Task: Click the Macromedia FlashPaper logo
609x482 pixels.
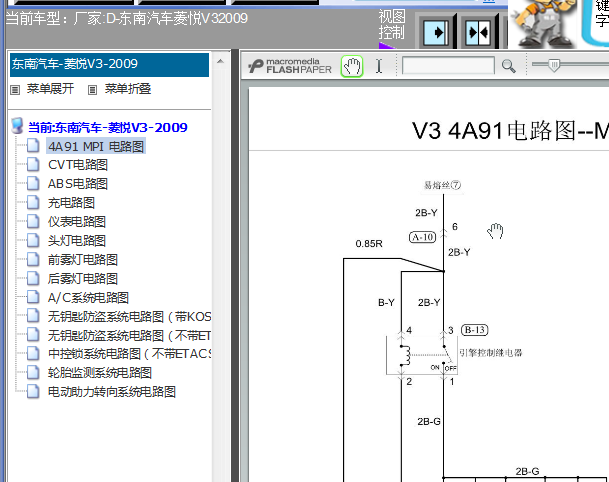Action: pos(290,66)
